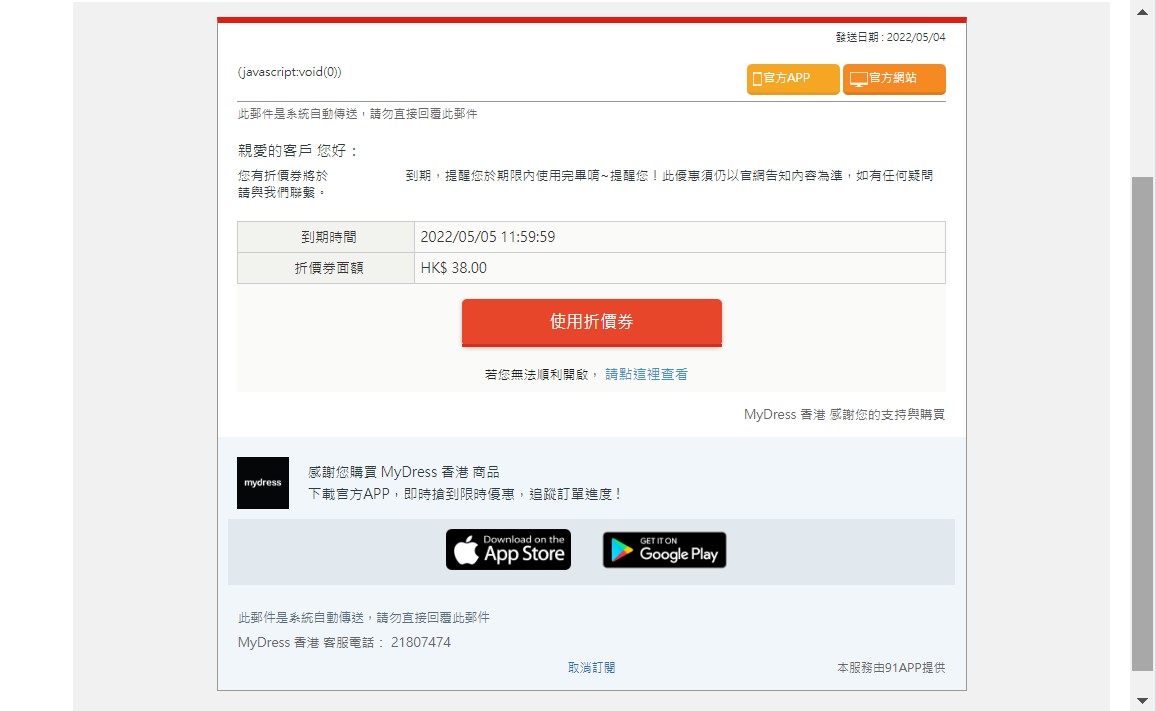Click the 取消訂閱 unsubscribe link
1156x711 pixels.
tap(591, 667)
